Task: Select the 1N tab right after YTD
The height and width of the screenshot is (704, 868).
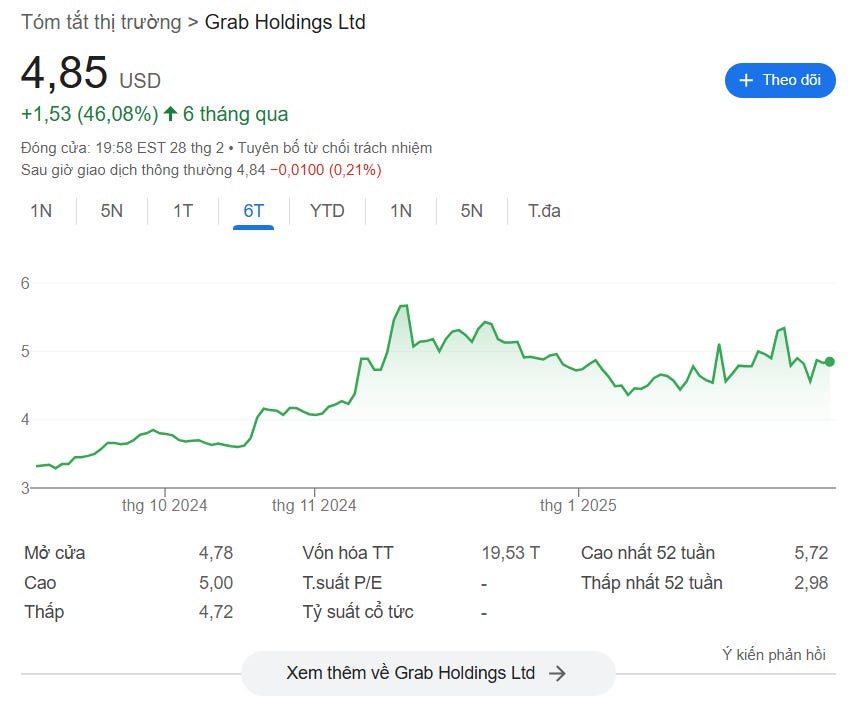Action: 401,211
